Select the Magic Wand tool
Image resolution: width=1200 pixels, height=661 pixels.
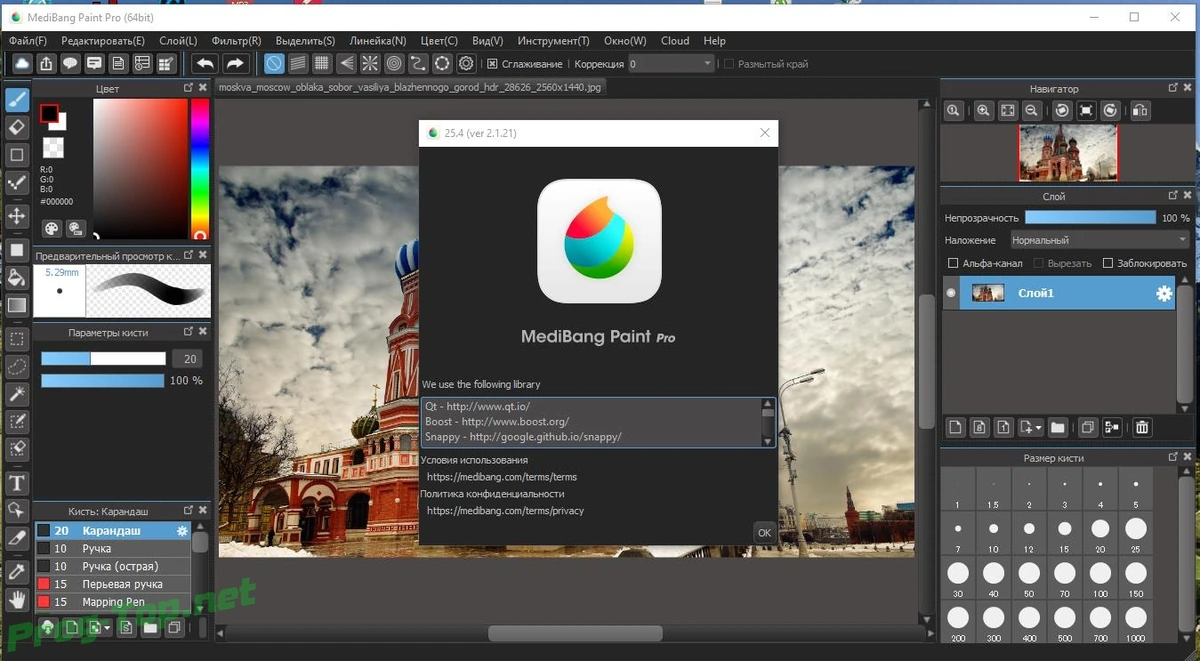pyautogui.click(x=17, y=395)
